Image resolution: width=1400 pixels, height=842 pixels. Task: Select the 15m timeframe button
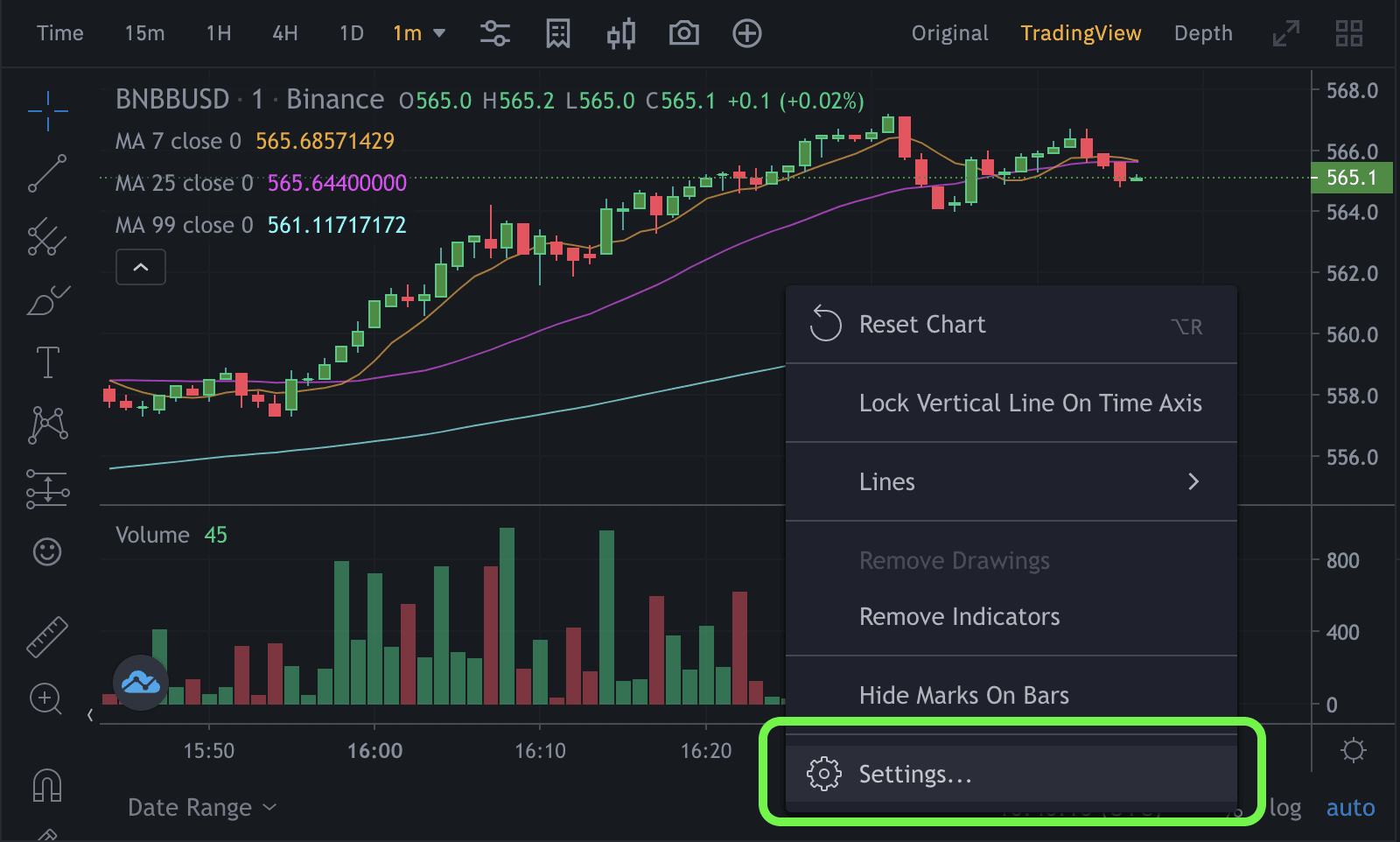tap(144, 34)
